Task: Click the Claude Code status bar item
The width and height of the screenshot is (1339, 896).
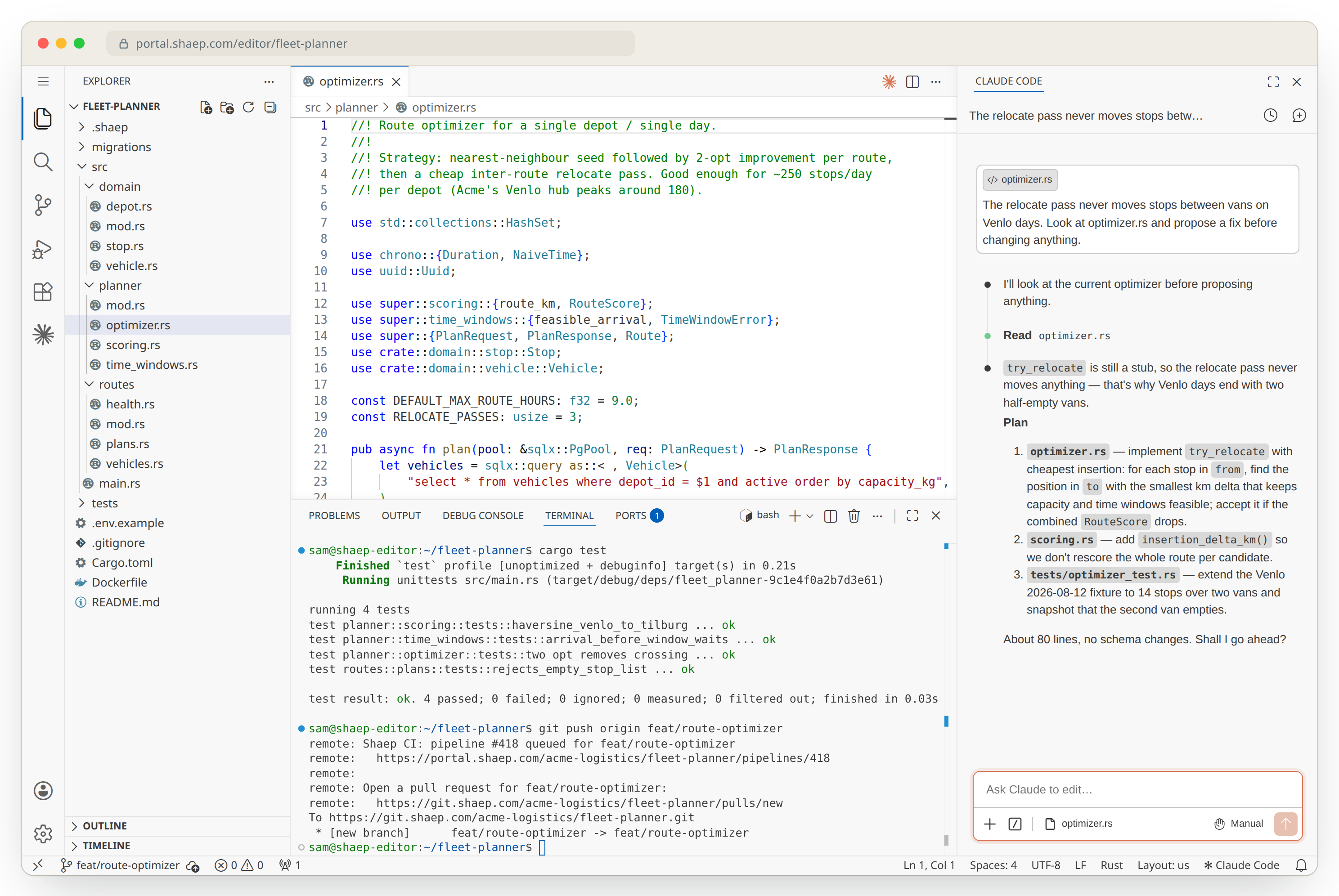Action: click(1241, 865)
